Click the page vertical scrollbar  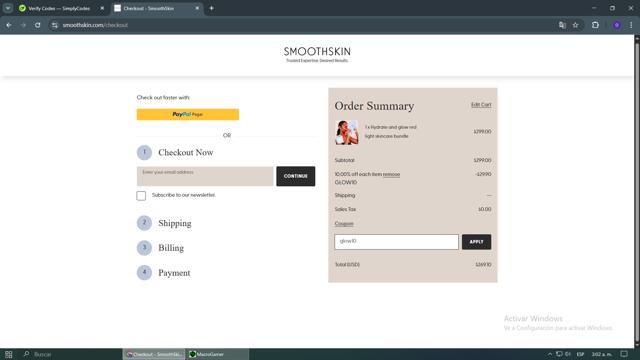point(637,191)
